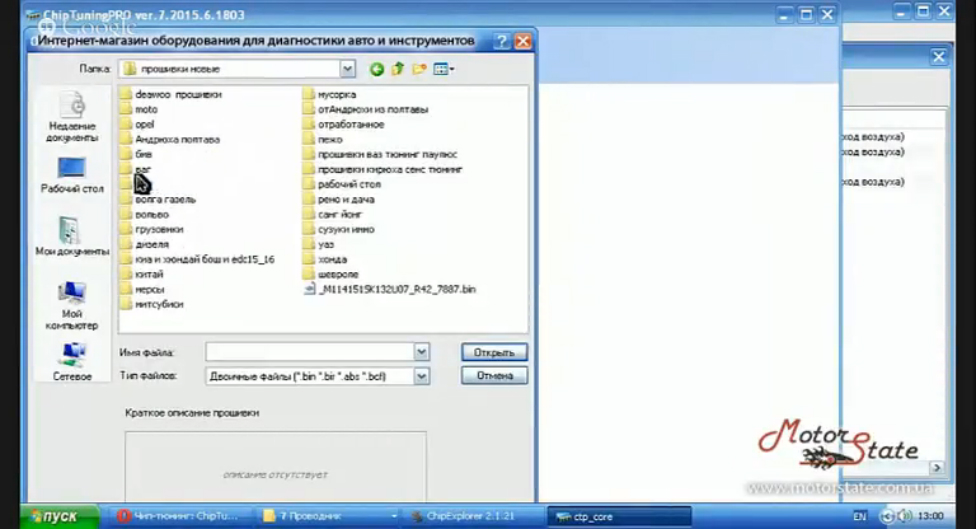Viewport: 976px width, 529px height.
Task: Select the moto folder
Action: click(139, 110)
